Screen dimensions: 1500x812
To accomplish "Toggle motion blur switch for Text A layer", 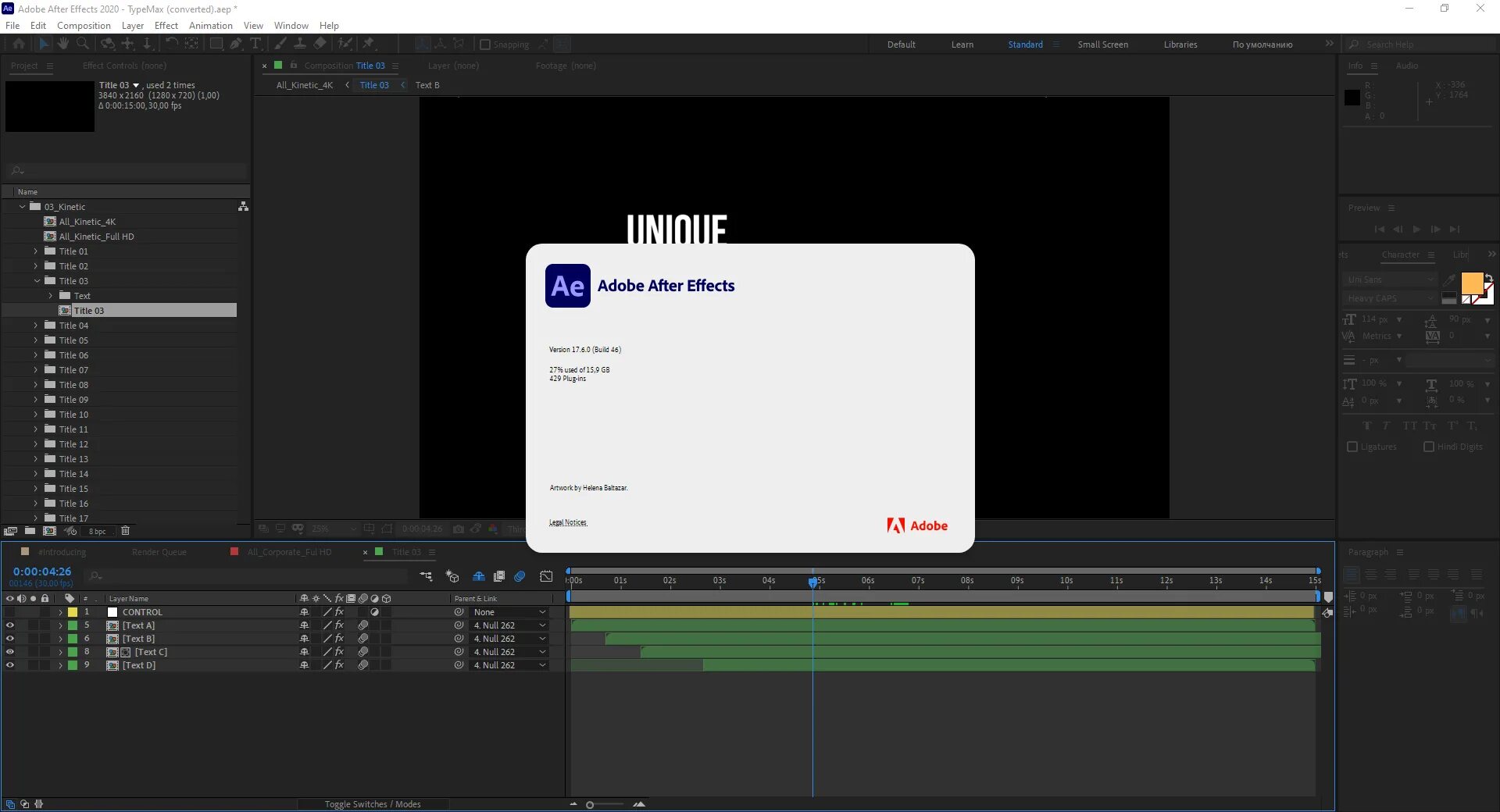I will (x=363, y=625).
